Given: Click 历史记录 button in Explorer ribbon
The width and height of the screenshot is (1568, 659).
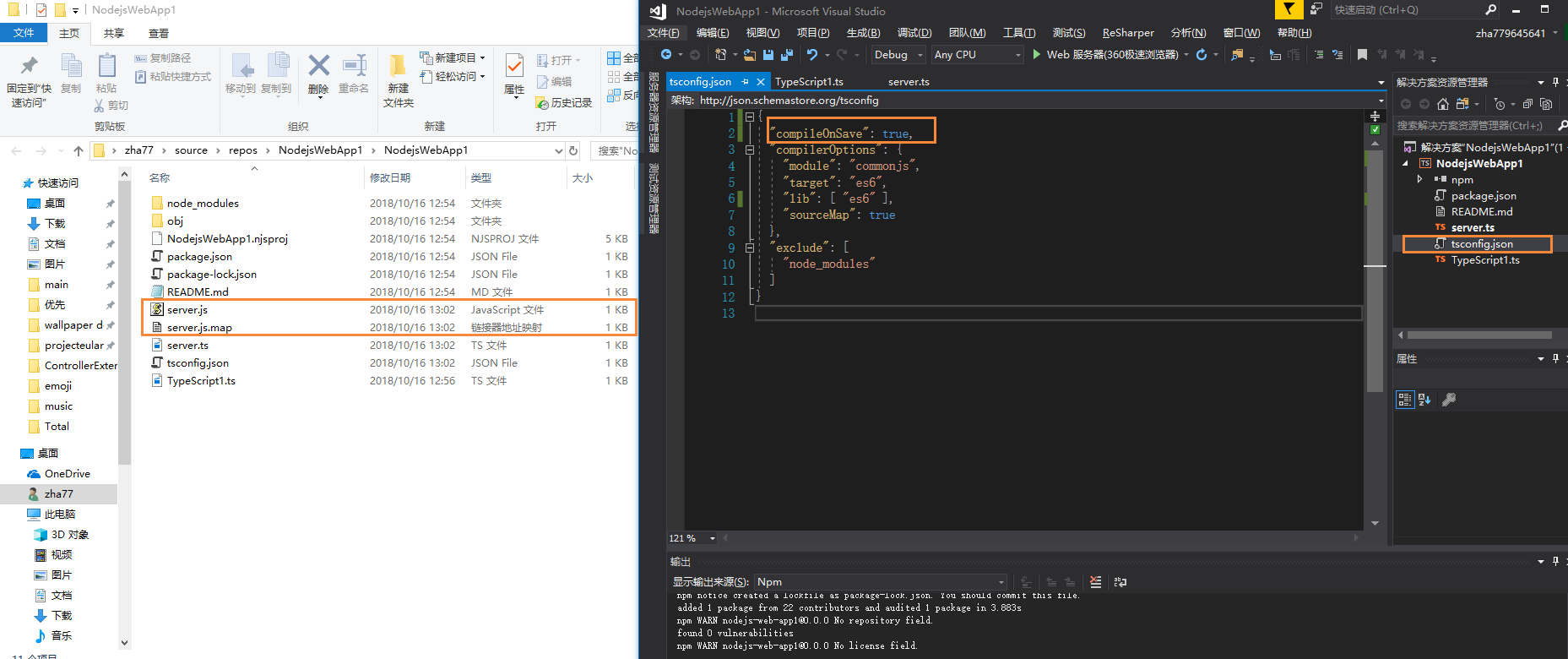Looking at the screenshot, I should pos(564,102).
